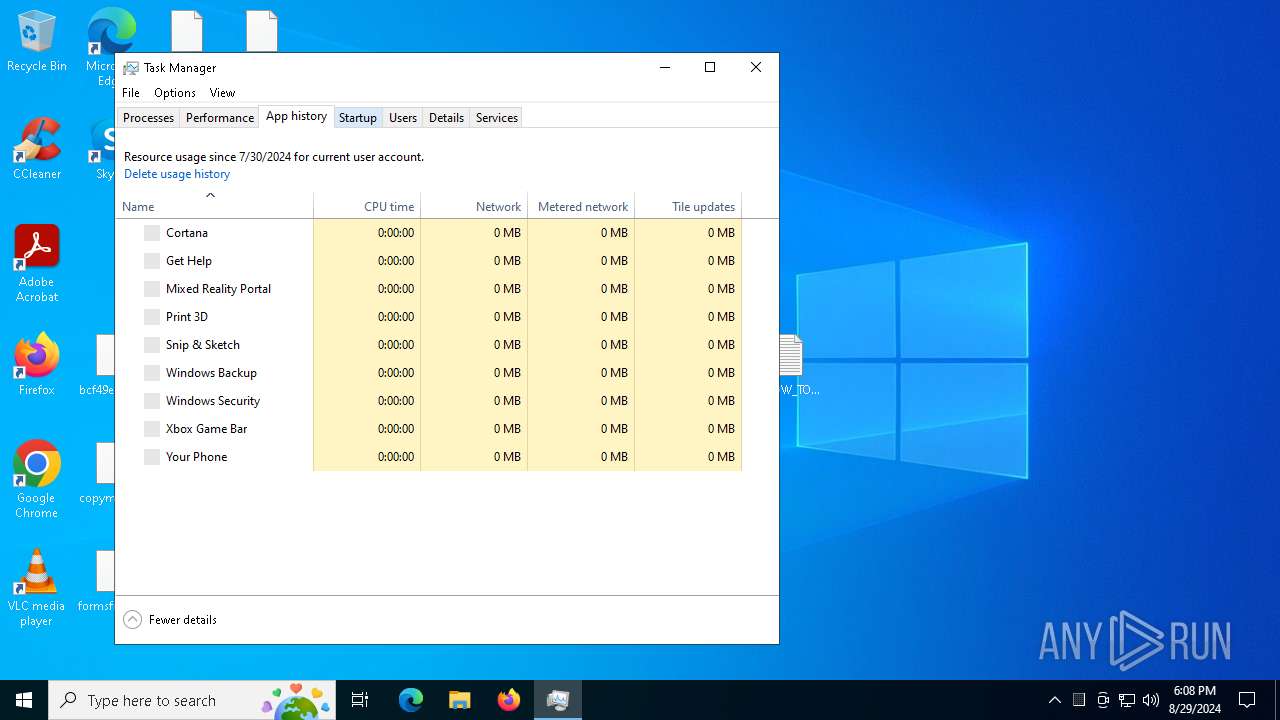
Task: Select CCleaner desktop shortcut
Action: tap(37, 149)
